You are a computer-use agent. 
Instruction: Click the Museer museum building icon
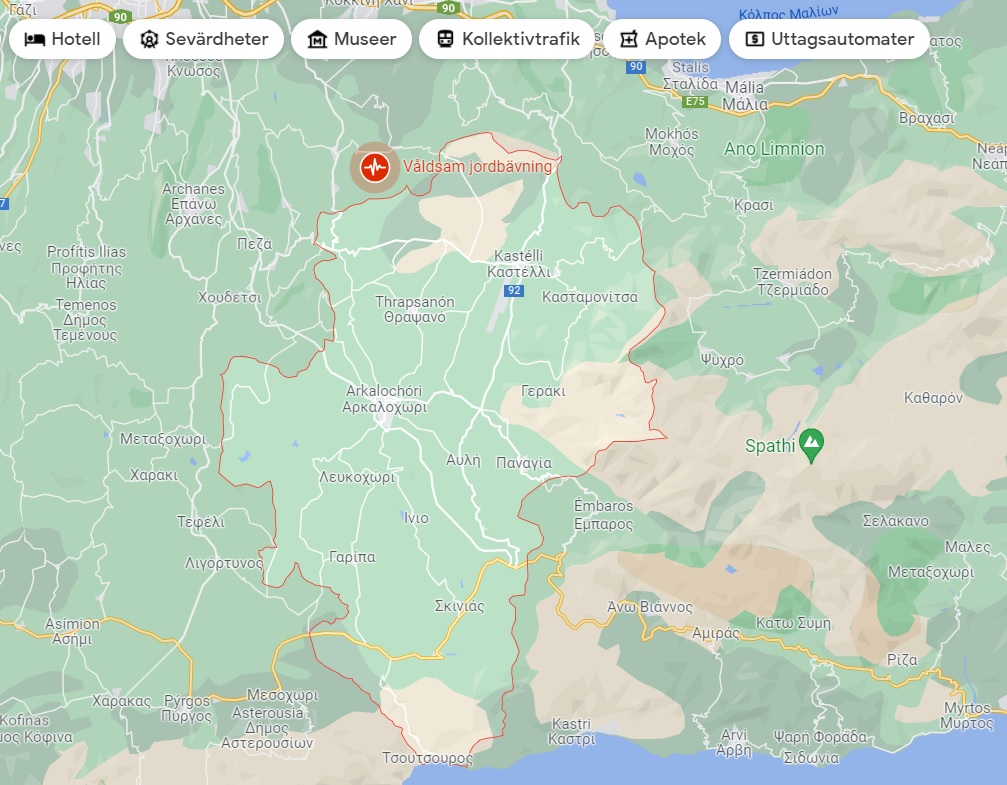pos(318,40)
